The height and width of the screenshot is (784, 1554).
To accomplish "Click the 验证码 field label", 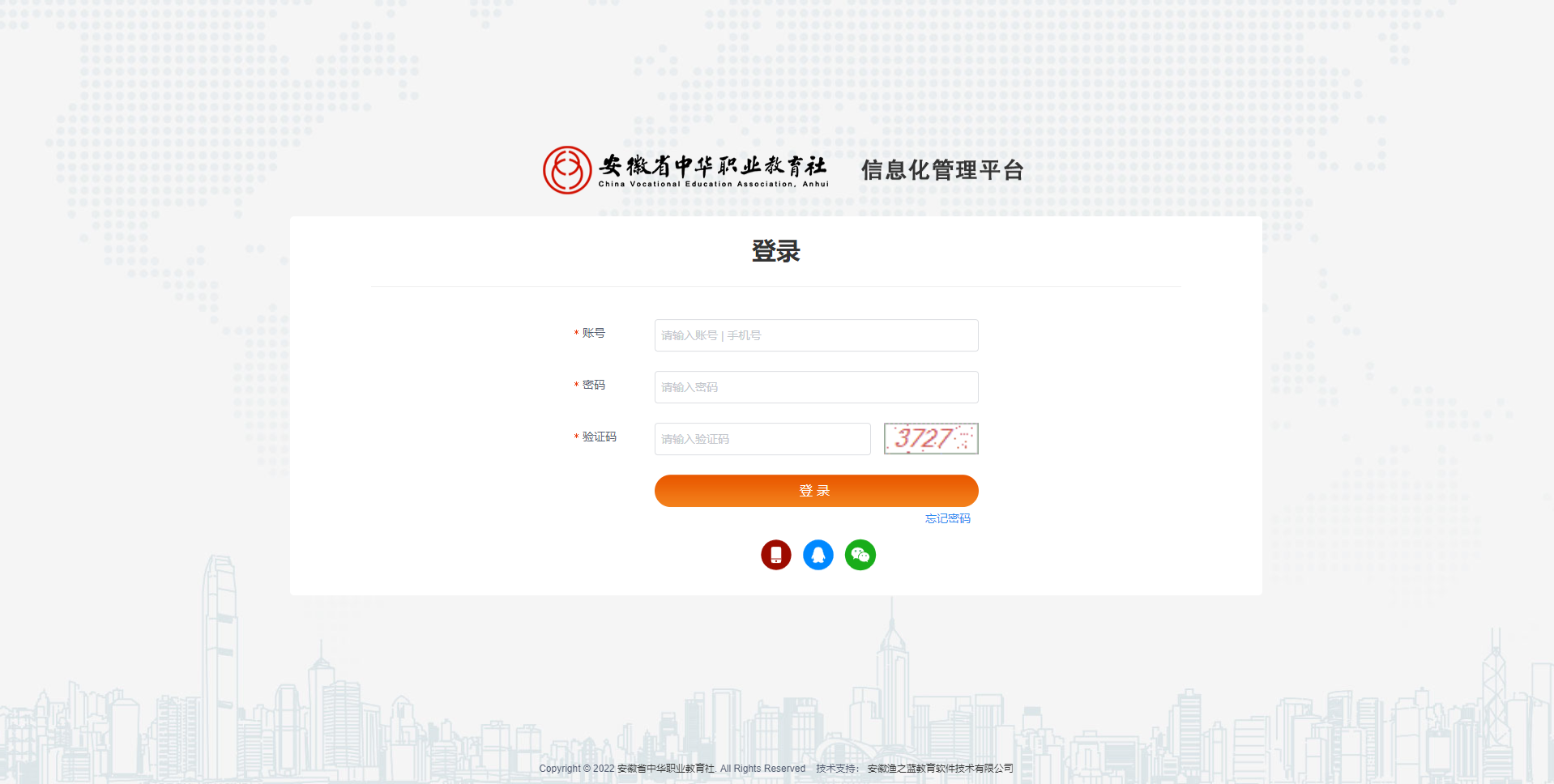I will coord(599,437).
